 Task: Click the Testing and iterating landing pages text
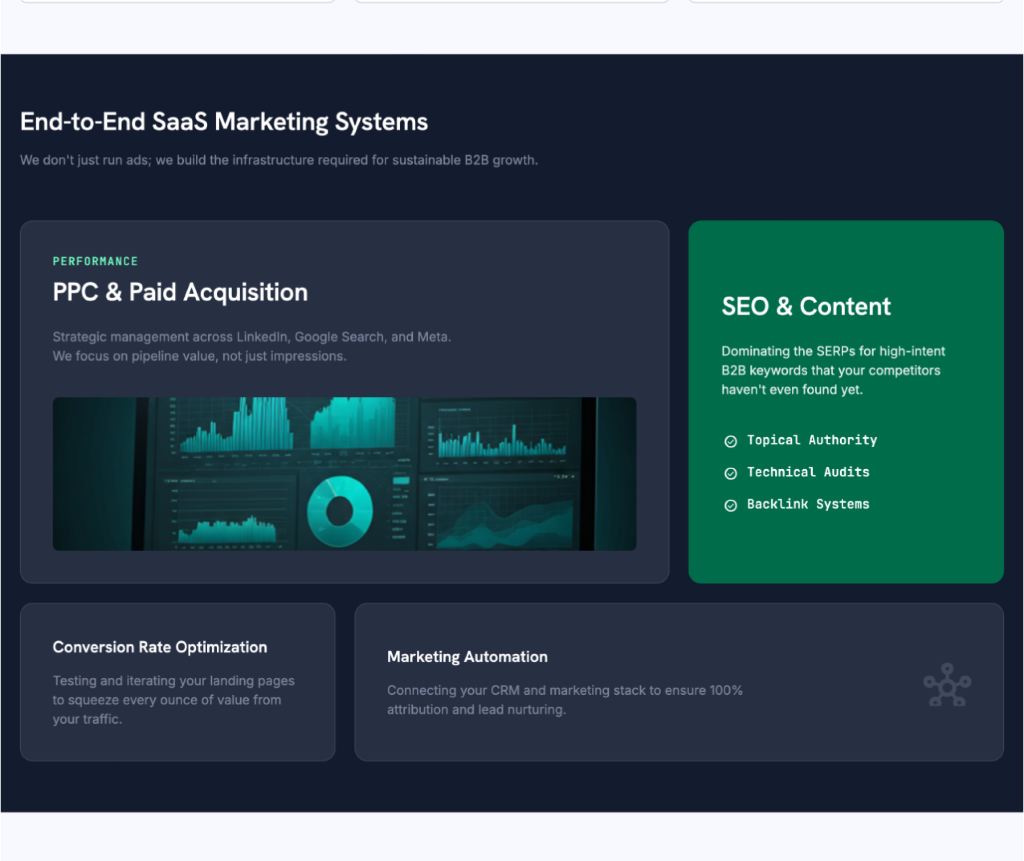coord(174,700)
